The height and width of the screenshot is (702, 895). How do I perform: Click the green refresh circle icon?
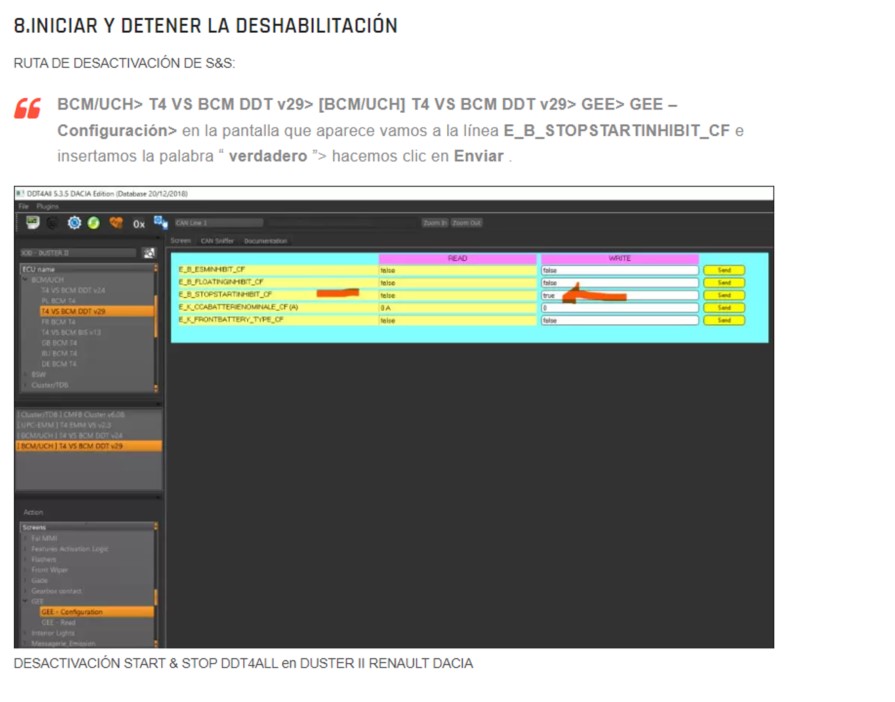click(x=94, y=223)
